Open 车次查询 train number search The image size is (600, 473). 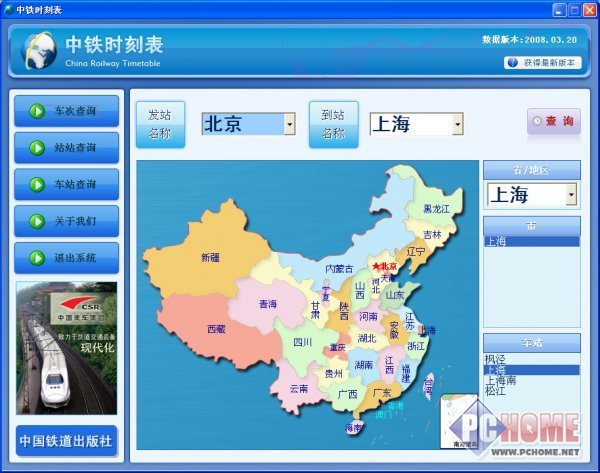[x=67, y=111]
